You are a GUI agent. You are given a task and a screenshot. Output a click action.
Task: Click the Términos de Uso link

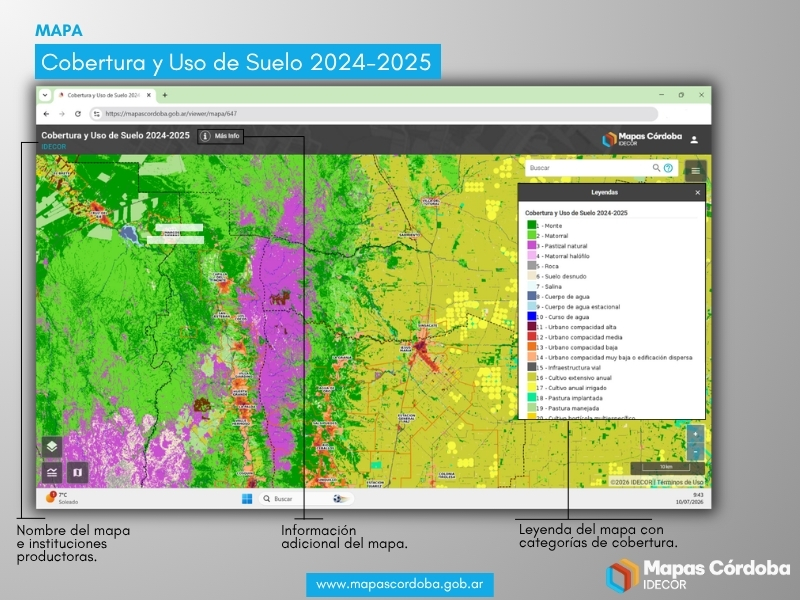tap(680, 482)
